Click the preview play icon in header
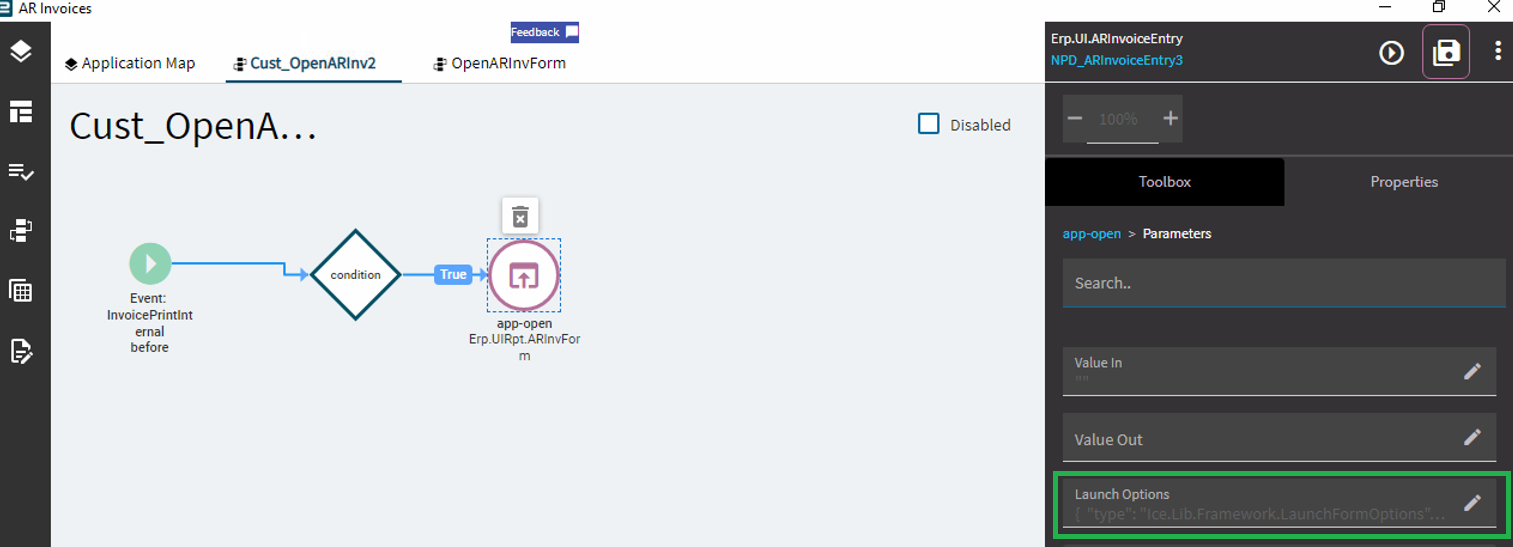Viewport: 1513px width, 547px height. click(1392, 52)
